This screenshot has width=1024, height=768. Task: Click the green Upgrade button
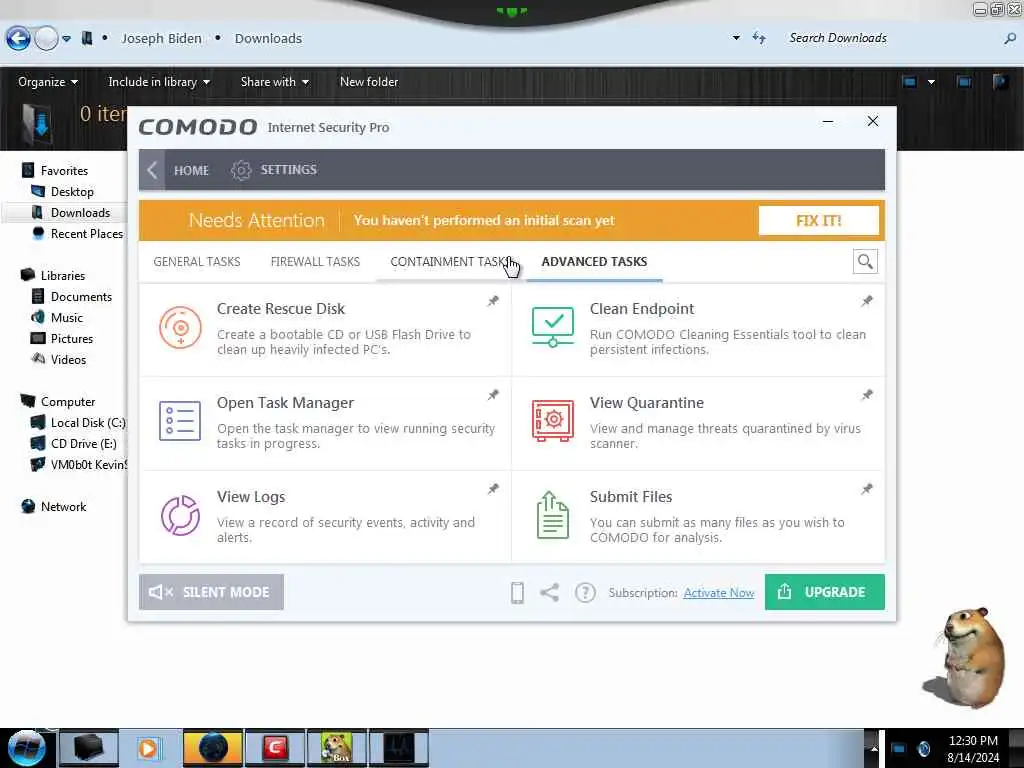click(825, 592)
